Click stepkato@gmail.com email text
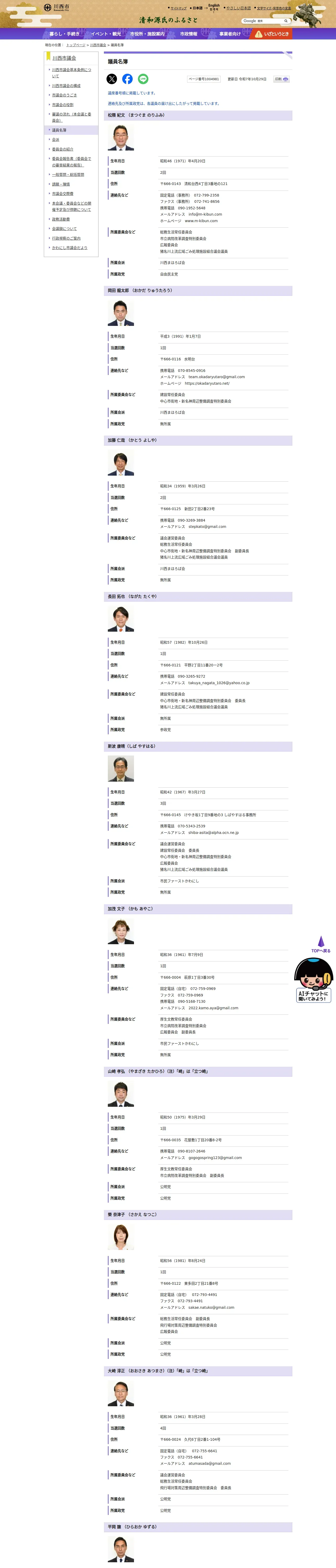The image size is (336, 1568). click(x=207, y=527)
